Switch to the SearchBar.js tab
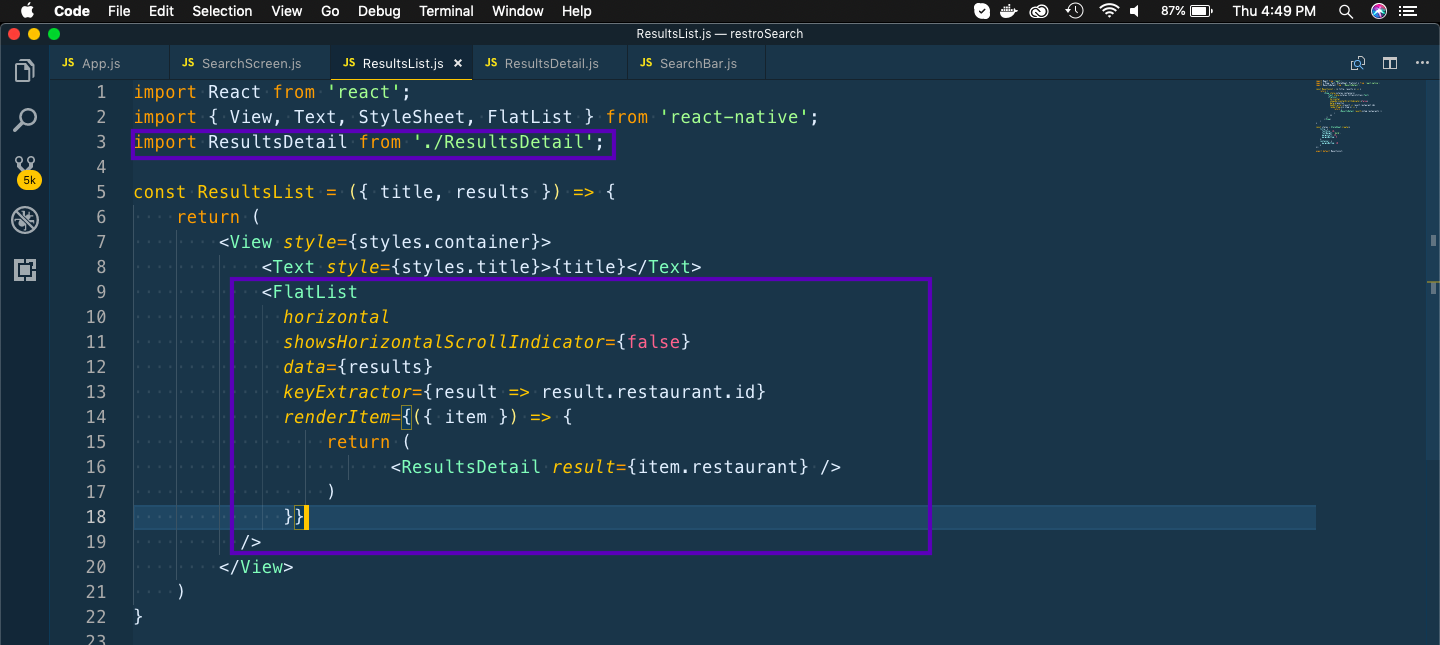This screenshot has height=645, width=1440. tap(698, 63)
